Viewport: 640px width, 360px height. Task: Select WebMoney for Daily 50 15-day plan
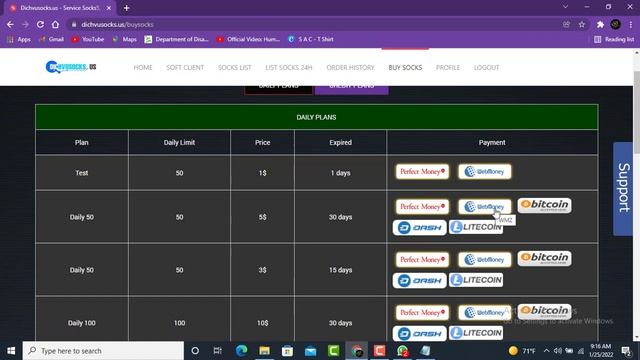pos(484,260)
